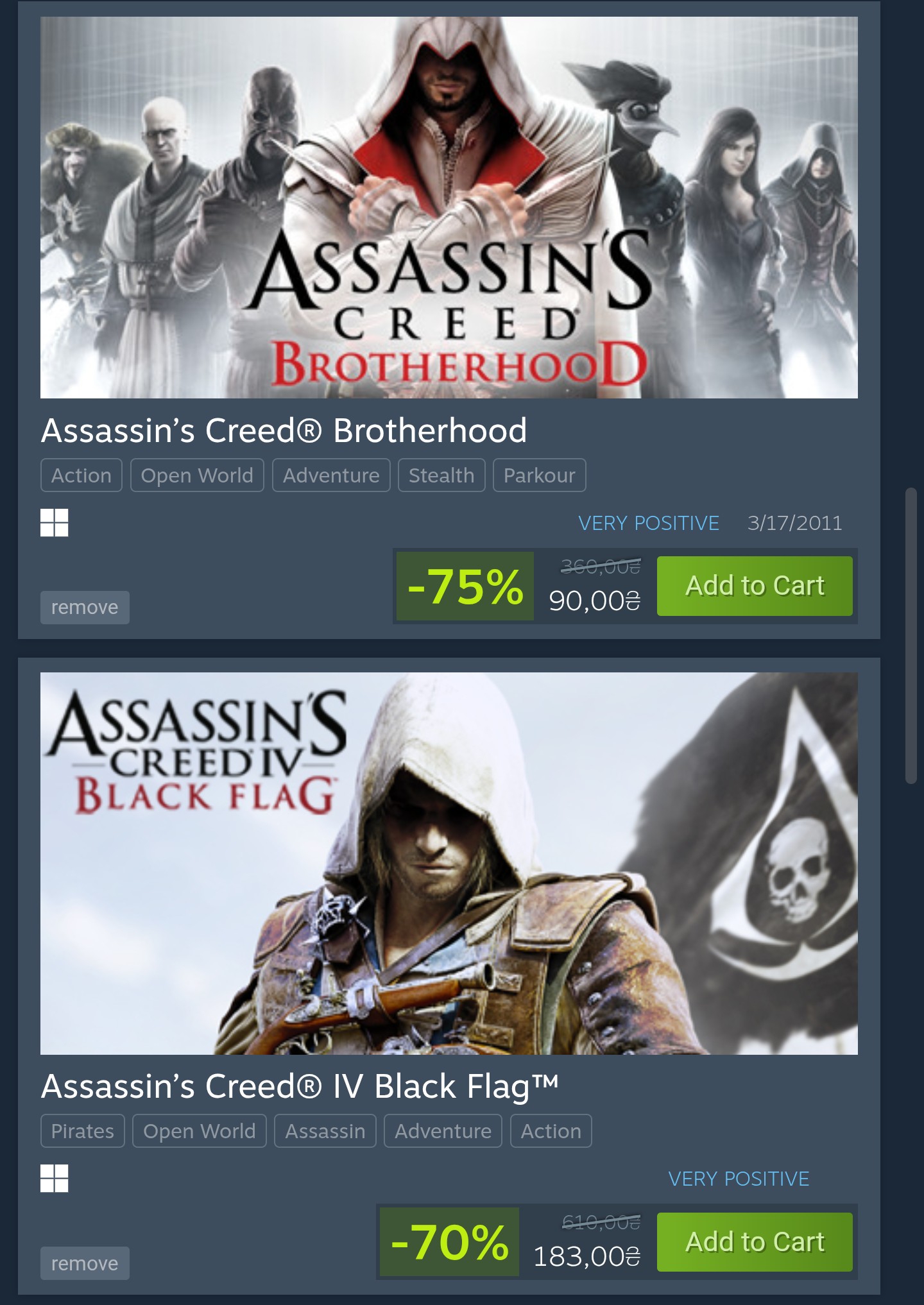Add Assassin's Creed Brotherhood to cart

(x=755, y=586)
